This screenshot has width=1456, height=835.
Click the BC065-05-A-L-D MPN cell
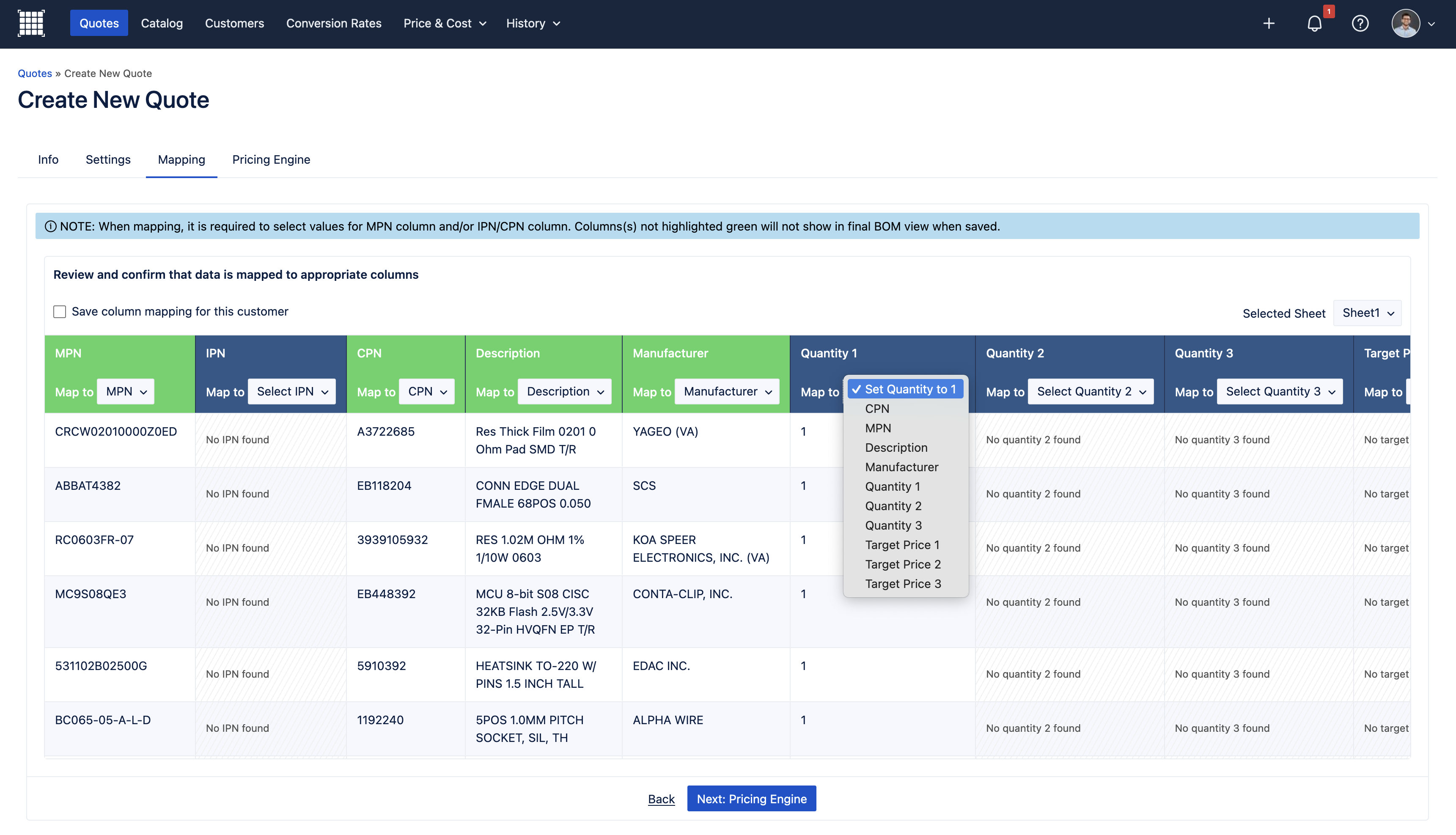click(120, 729)
